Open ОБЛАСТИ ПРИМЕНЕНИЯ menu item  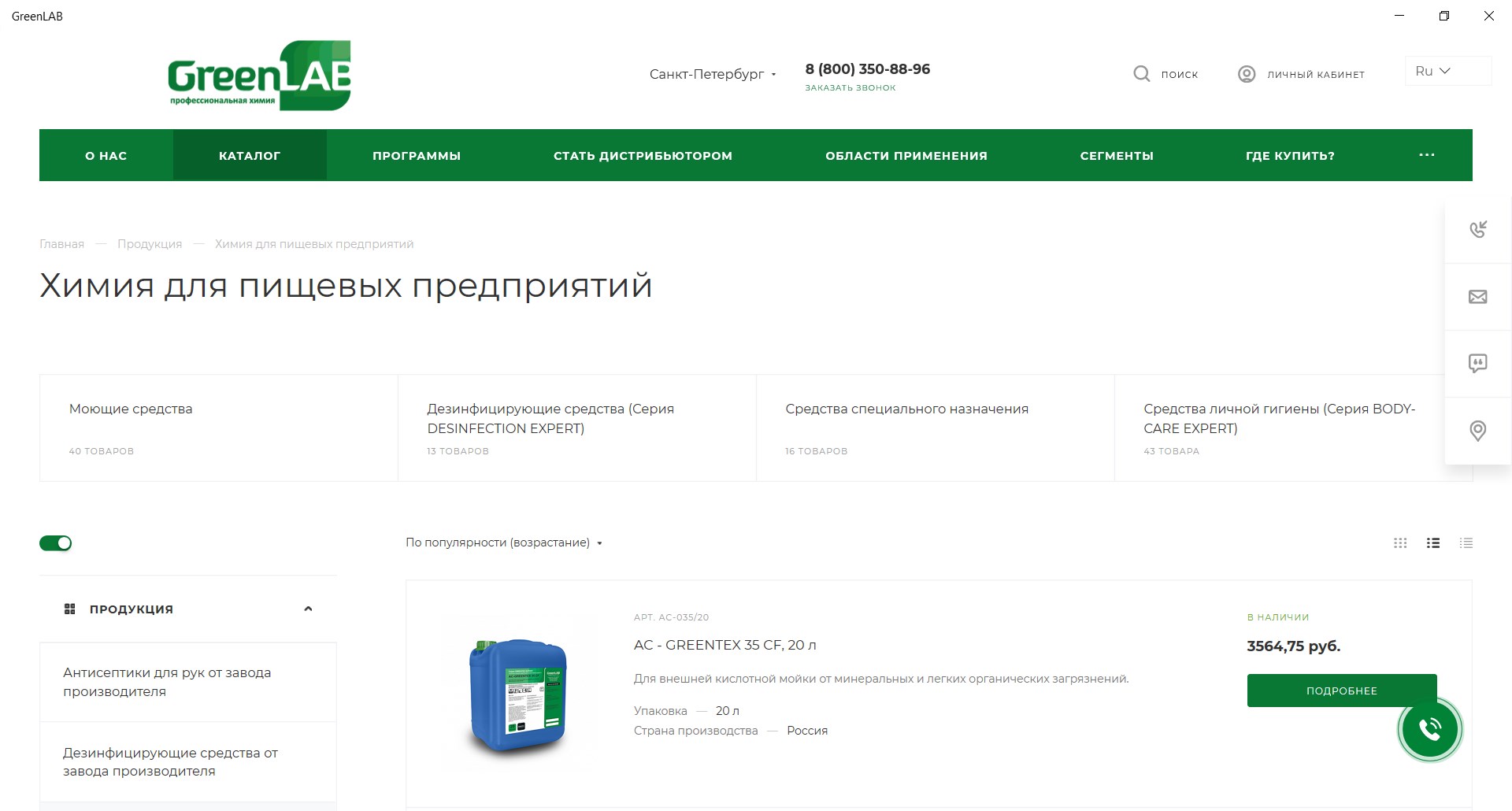(x=906, y=156)
